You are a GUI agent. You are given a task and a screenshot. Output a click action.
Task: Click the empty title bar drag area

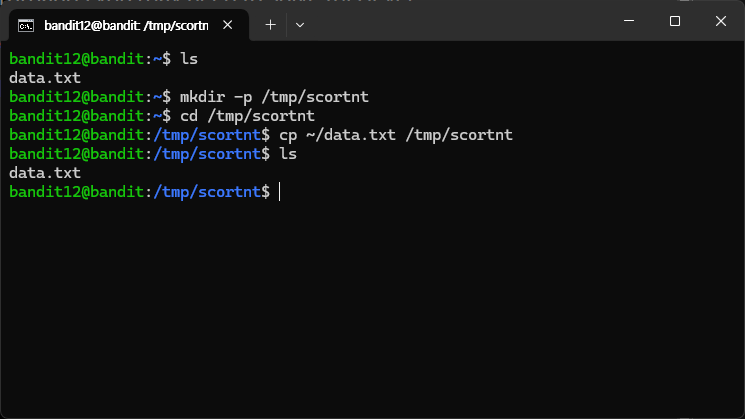pos(456,21)
